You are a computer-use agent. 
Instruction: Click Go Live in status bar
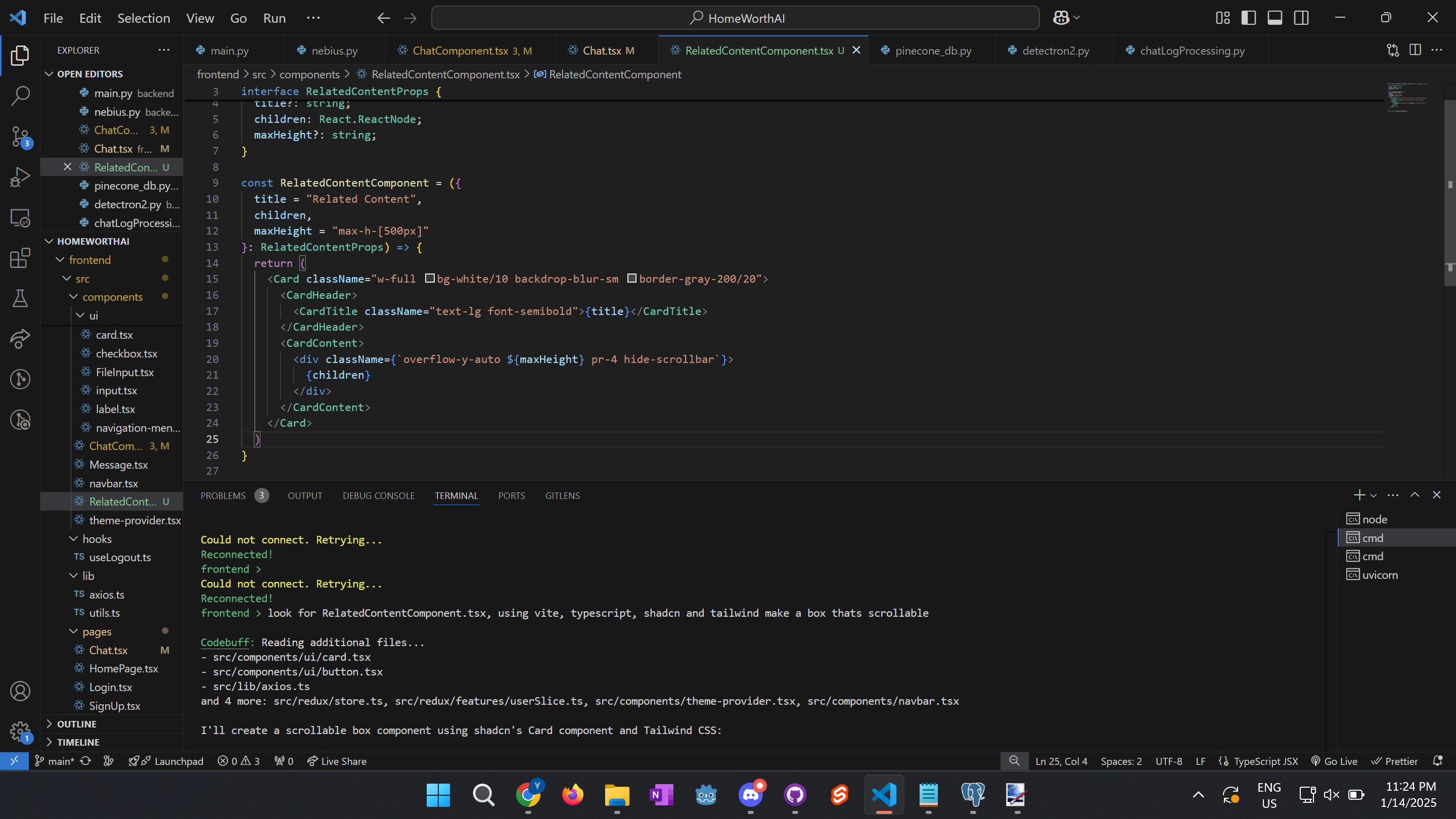pos(1334,761)
